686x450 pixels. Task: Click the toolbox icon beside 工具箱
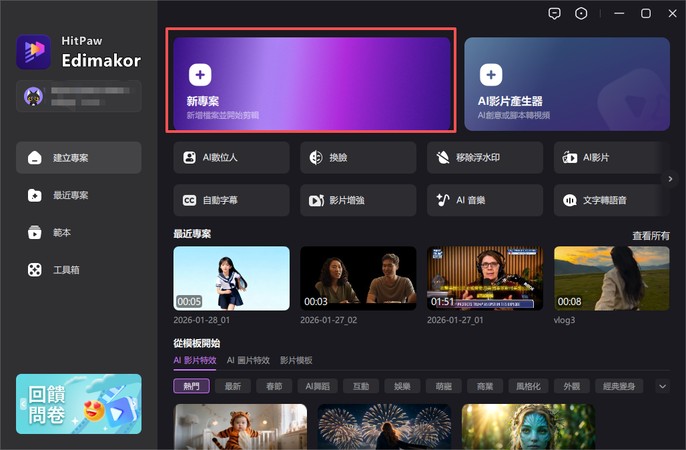pos(35,270)
